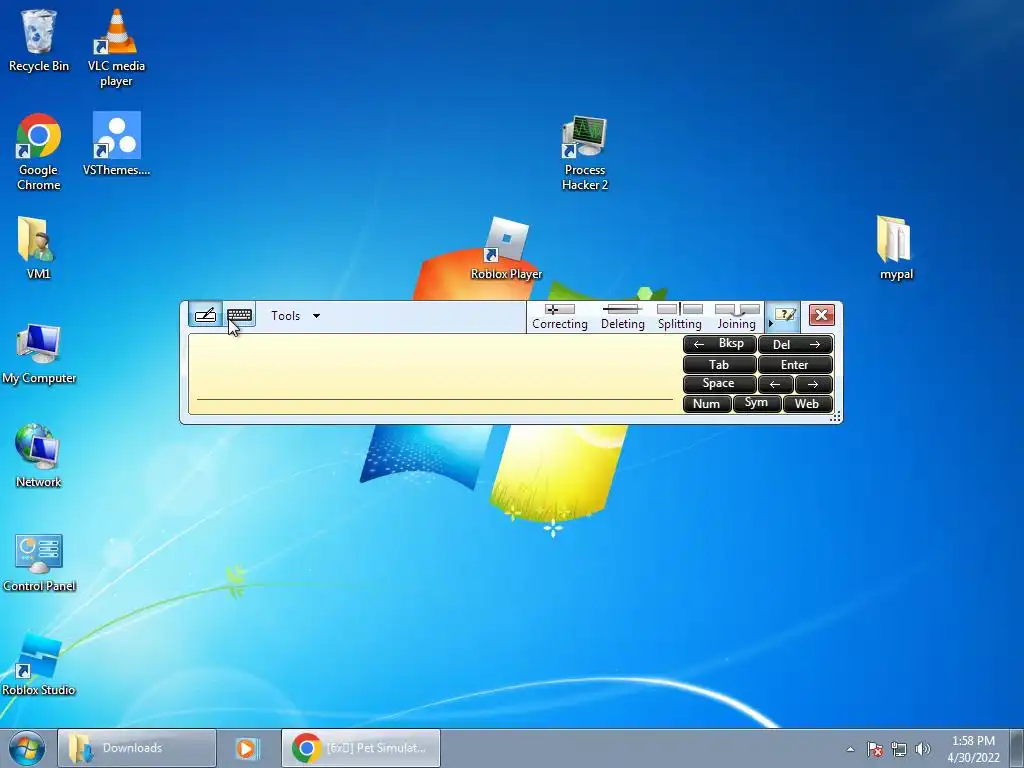The height and width of the screenshot is (768, 1024).
Task: Toggle the Num keypad
Action: click(707, 404)
